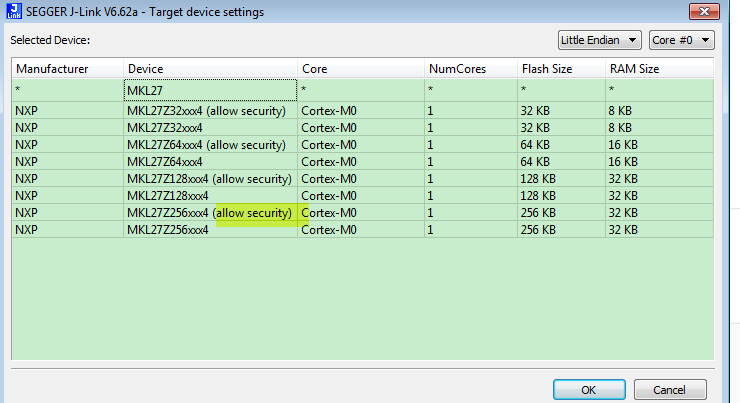Screen dimensions: 740x403
Task: Choose MKL27Z128xxx4 (allow security) device row
Action: point(208,179)
